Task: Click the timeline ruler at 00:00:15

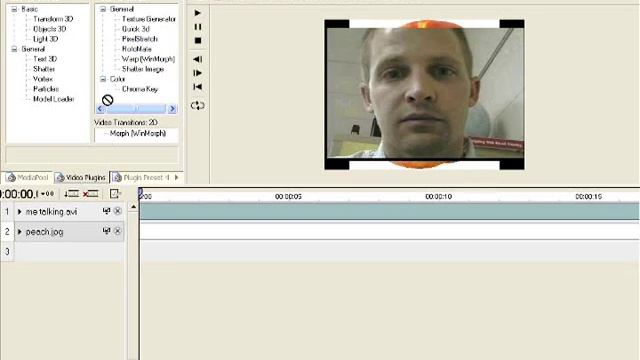Action: point(589,197)
